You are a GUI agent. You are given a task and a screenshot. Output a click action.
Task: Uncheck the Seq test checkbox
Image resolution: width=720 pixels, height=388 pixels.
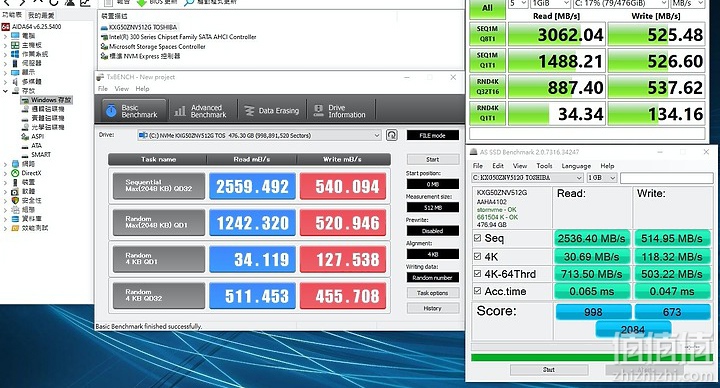pyautogui.click(x=478, y=238)
